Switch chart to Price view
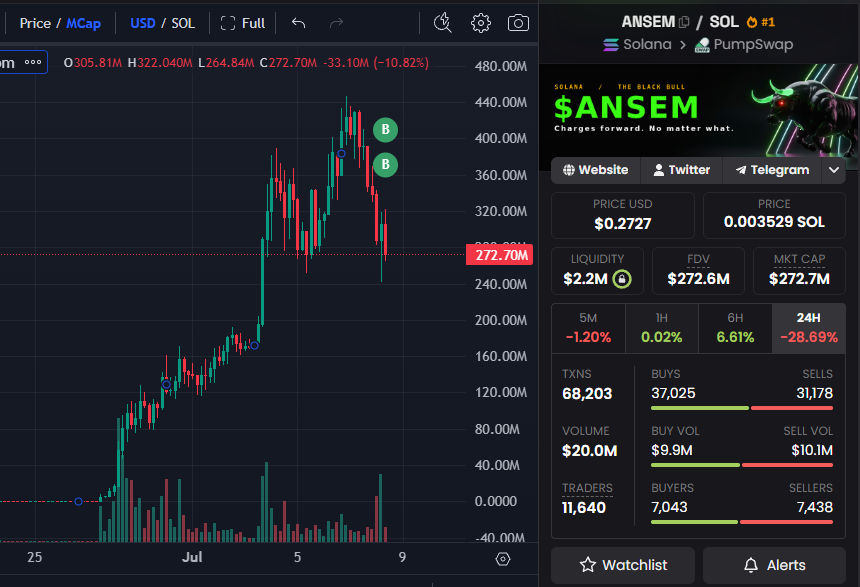 35,23
